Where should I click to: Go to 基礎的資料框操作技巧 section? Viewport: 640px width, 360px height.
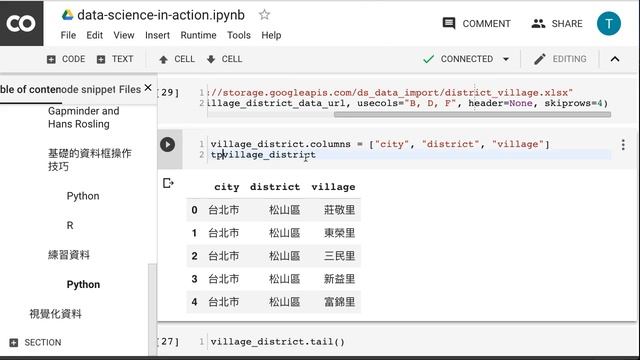[x=89, y=160]
